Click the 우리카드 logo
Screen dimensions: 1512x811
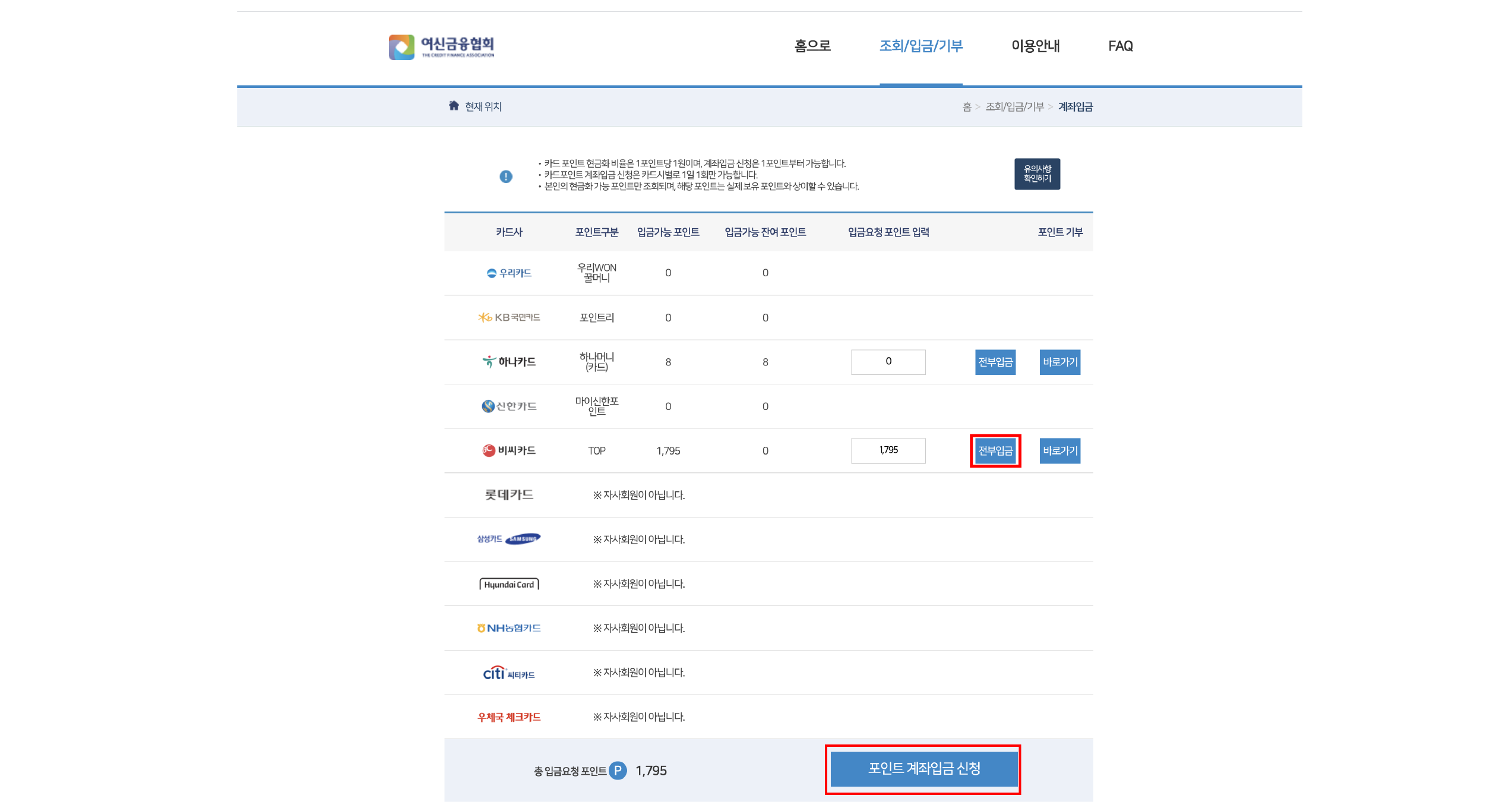pyautogui.click(x=509, y=273)
